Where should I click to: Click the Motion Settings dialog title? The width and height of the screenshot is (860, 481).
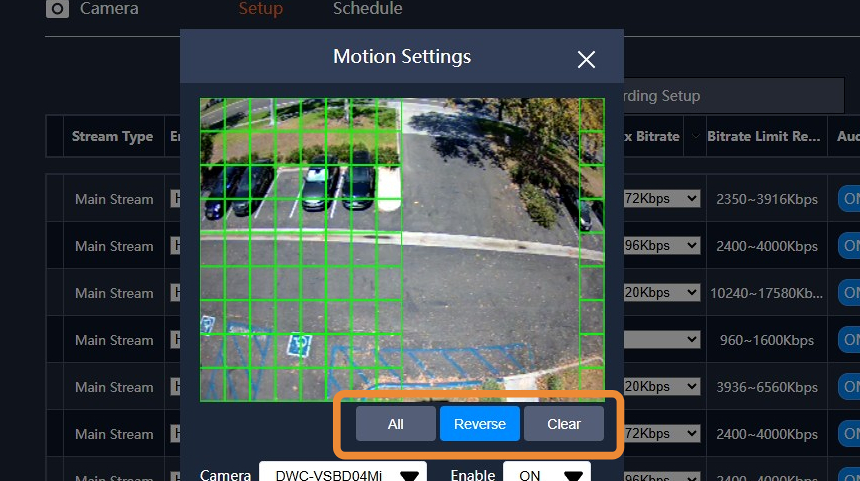pyautogui.click(x=402, y=56)
